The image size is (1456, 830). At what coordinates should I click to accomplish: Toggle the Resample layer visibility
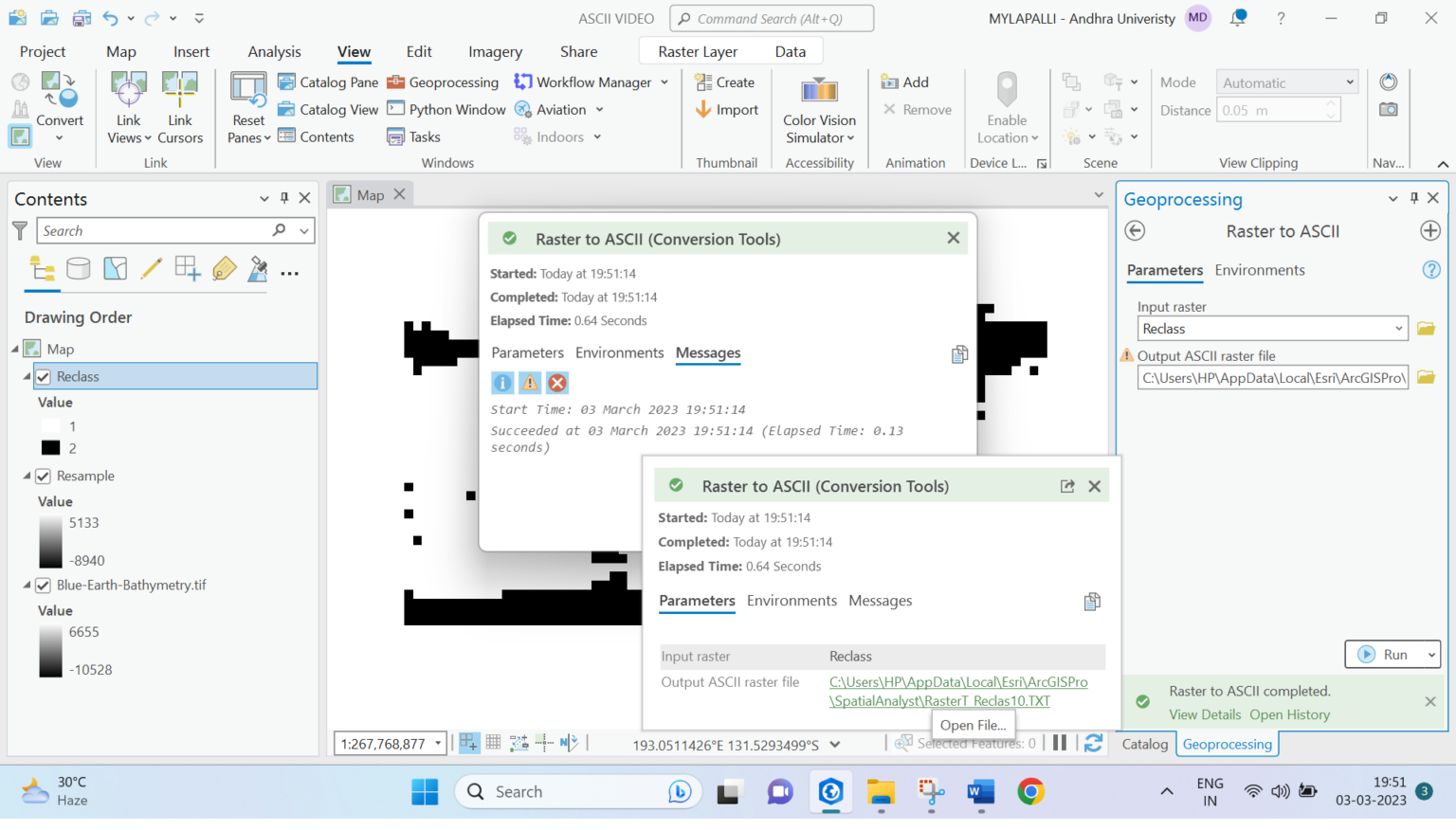[43, 476]
